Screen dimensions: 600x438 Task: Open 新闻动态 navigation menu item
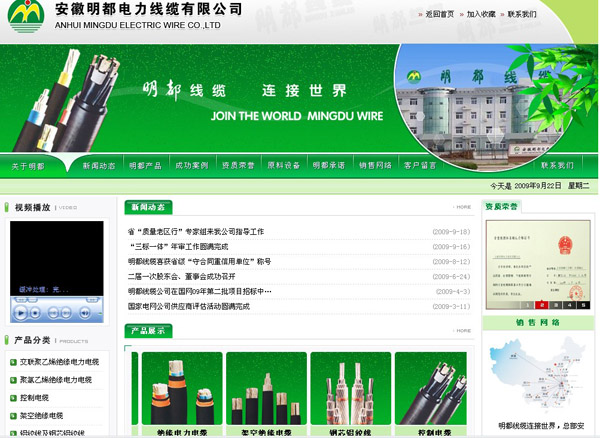point(99,166)
